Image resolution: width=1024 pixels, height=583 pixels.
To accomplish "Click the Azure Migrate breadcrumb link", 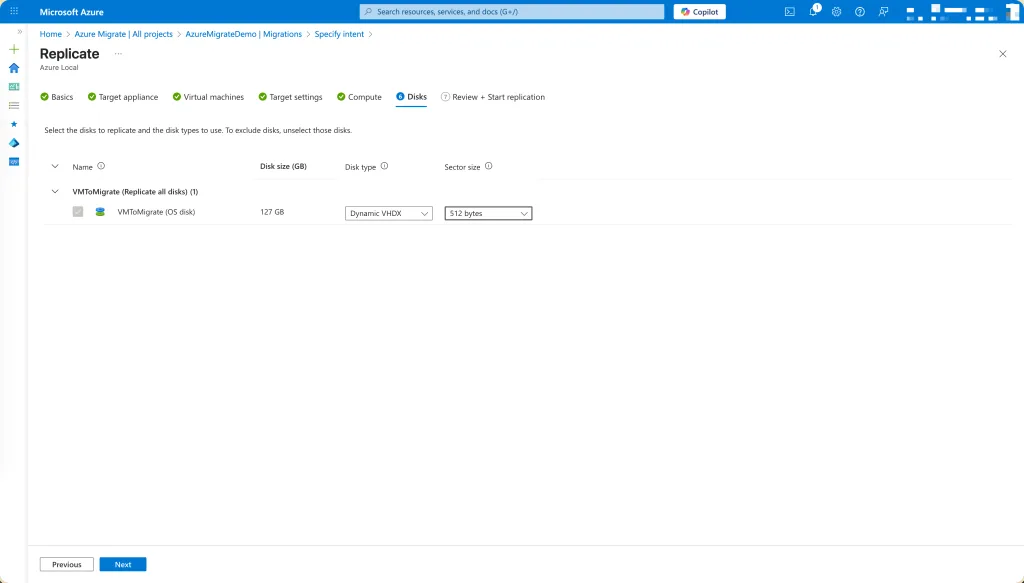I will point(123,34).
